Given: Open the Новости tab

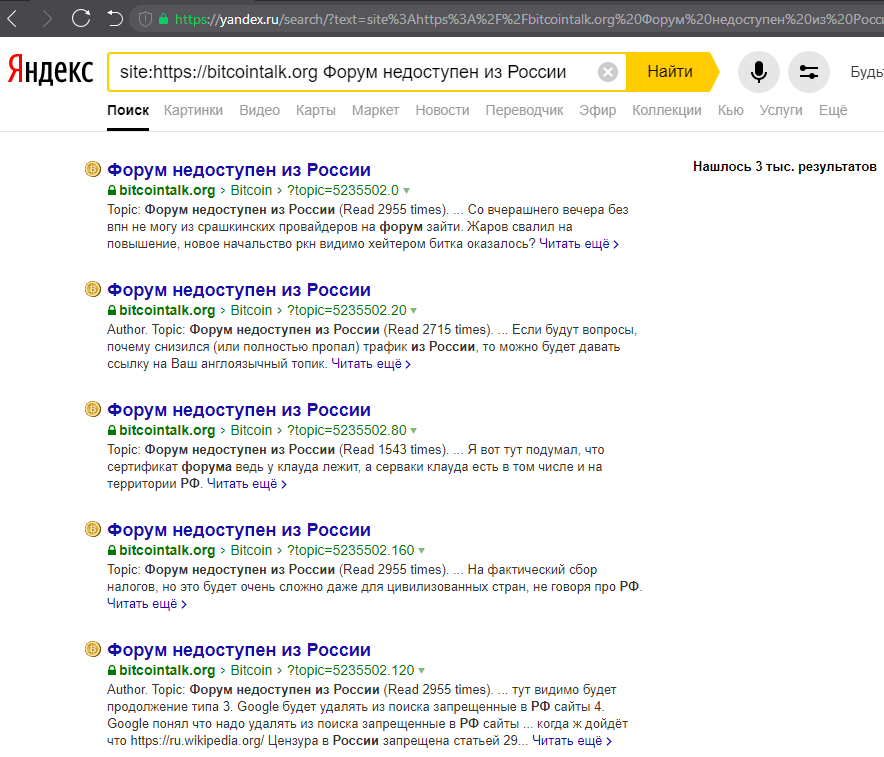Looking at the screenshot, I should [443, 110].
